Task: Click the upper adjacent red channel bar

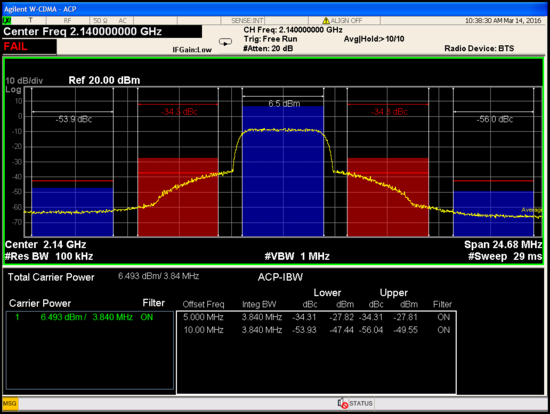Action: pyautogui.click(x=388, y=197)
